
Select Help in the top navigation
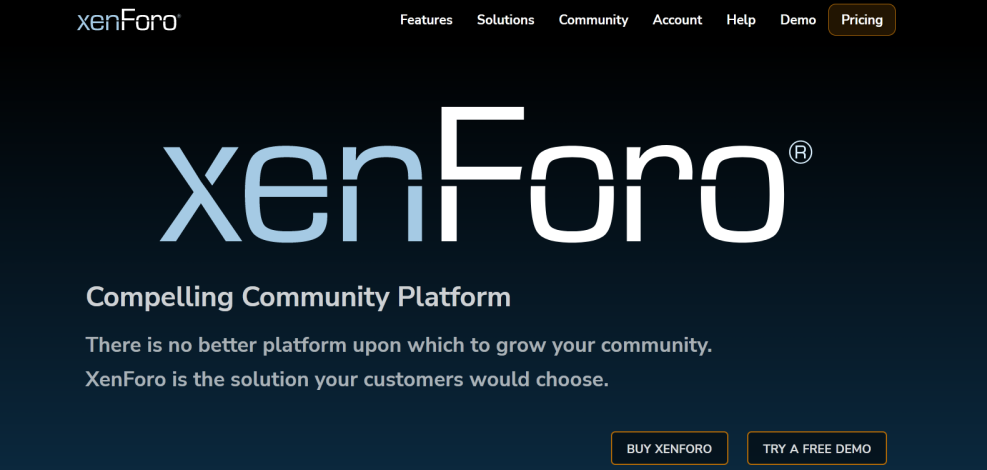pos(741,20)
